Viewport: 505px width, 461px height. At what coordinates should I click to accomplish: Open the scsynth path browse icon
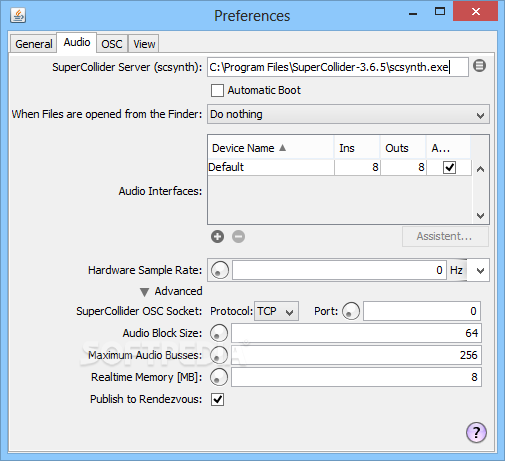point(479,66)
